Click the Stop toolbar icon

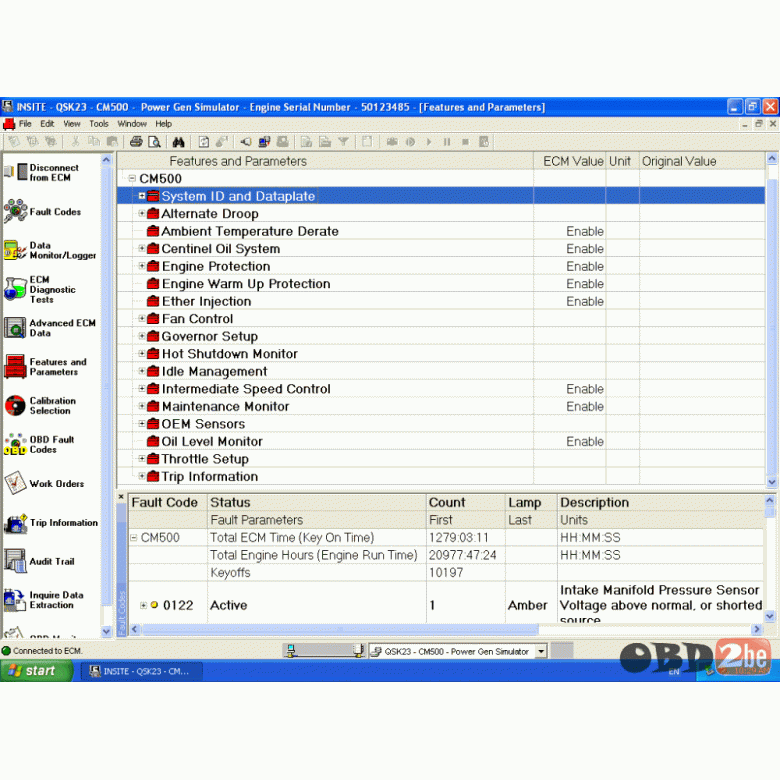465,142
